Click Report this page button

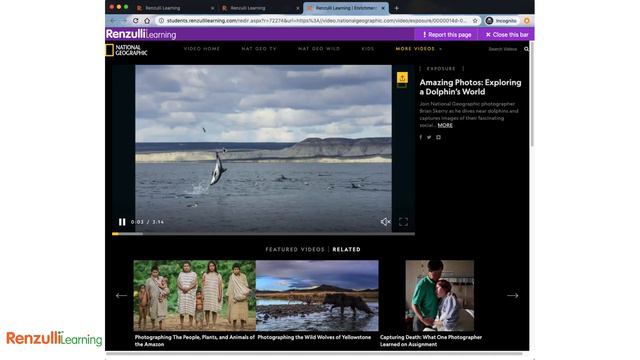click(447, 35)
